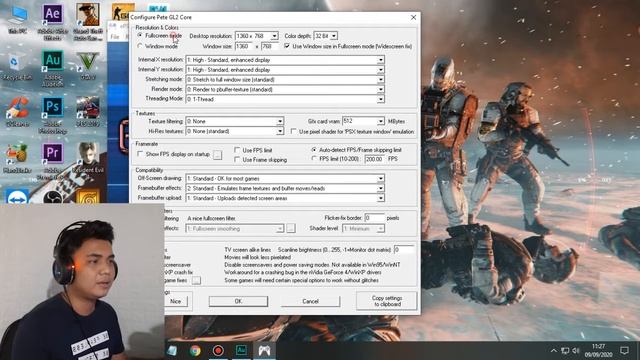Open the Color depth dropdown
The width and height of the screenshot is (640, 360).
click(x=333, y=36)
